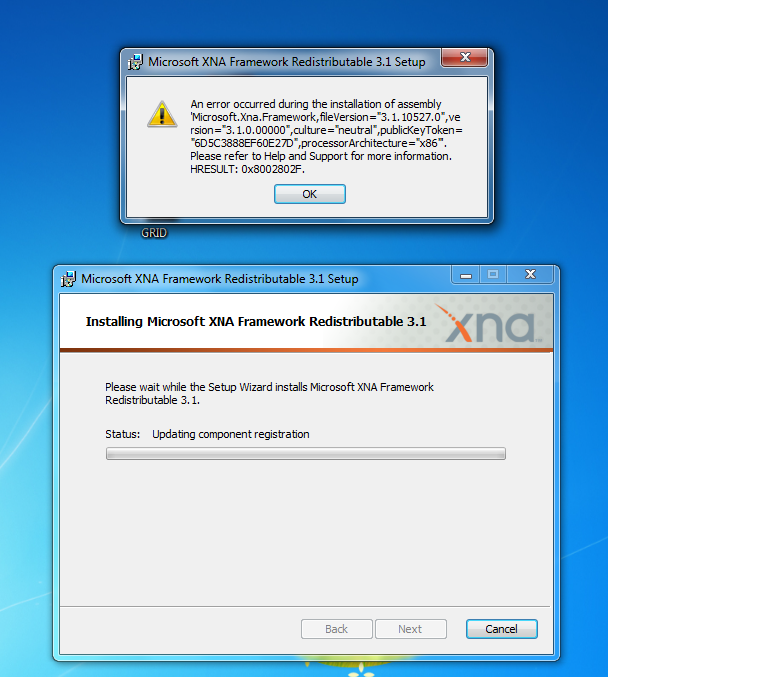The height and width of the screenshot is (677, 768).
Task: Click the greyed-out Next button
Action: coord(410,629)
